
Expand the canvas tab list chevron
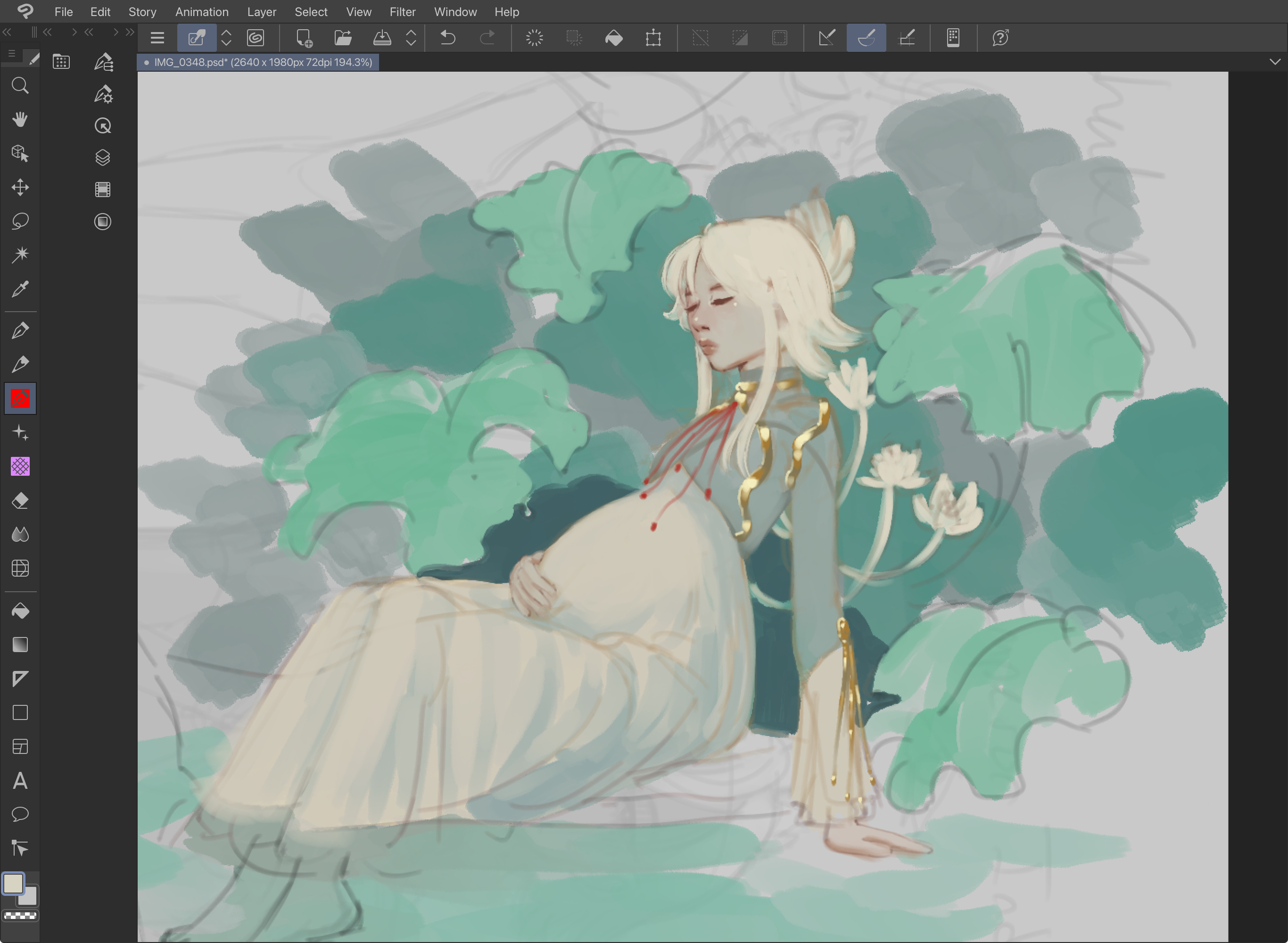click(x=1275, y=62)
